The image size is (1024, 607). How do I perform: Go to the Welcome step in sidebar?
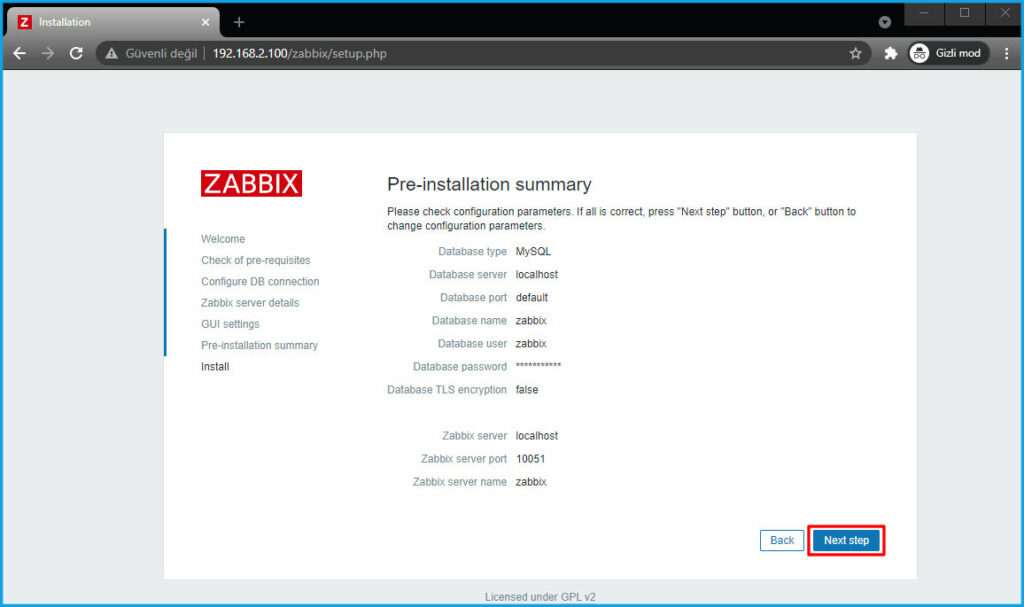pos(223,239)
